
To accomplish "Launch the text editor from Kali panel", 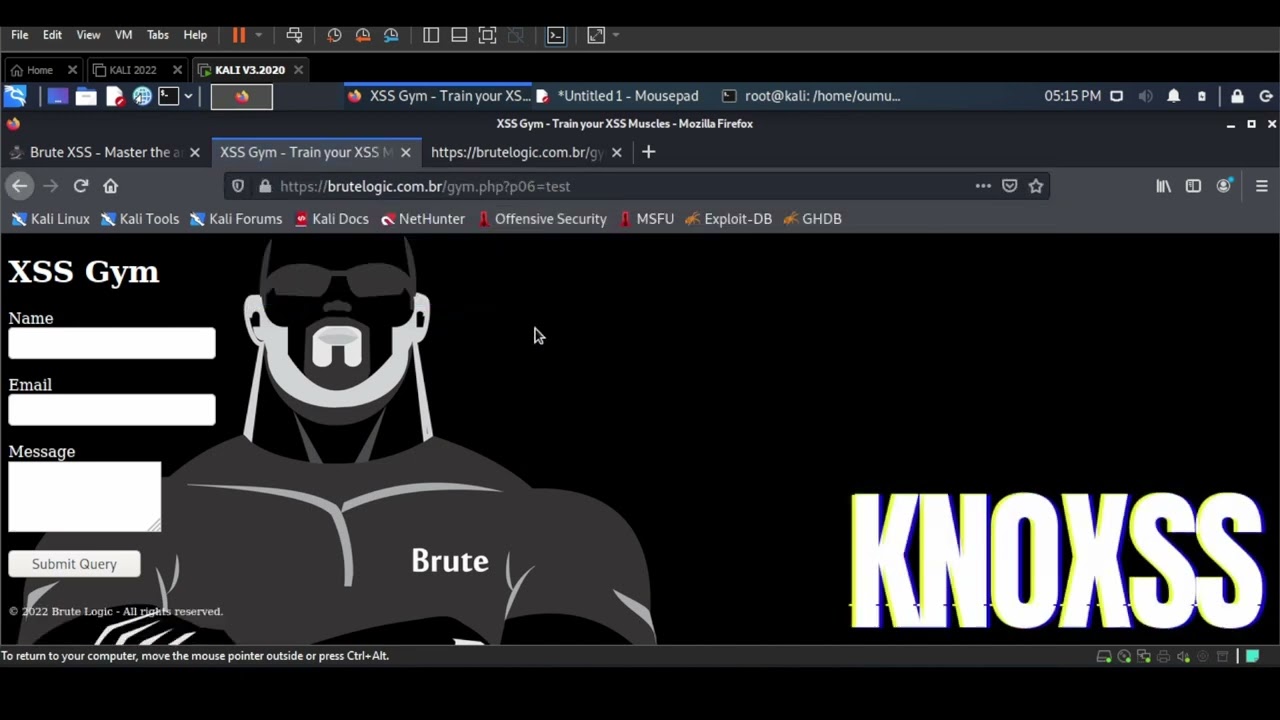I will click(115, 96).
